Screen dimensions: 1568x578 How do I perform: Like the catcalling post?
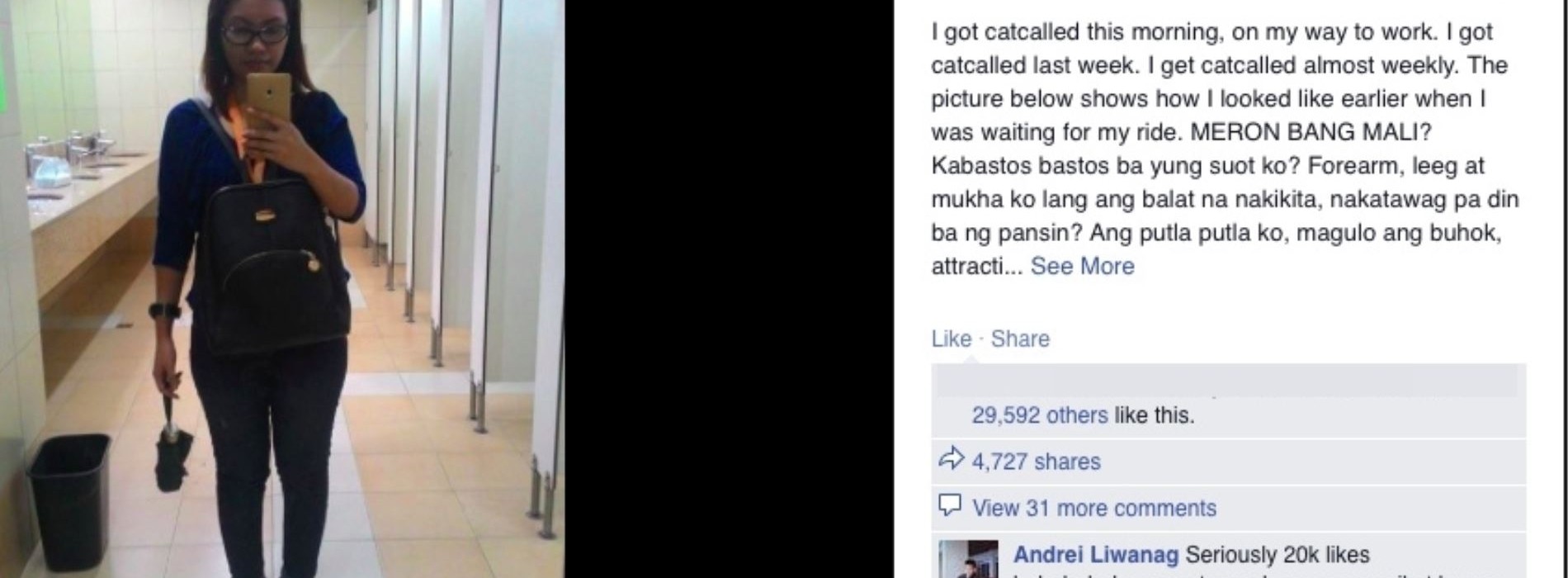pos(951,339)
